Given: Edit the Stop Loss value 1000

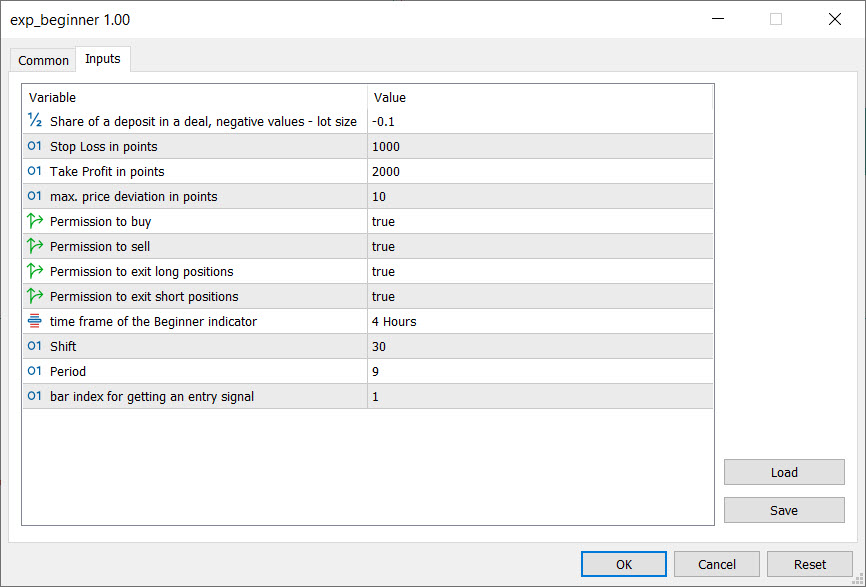Looking at the screenshot, I should 540,146.
